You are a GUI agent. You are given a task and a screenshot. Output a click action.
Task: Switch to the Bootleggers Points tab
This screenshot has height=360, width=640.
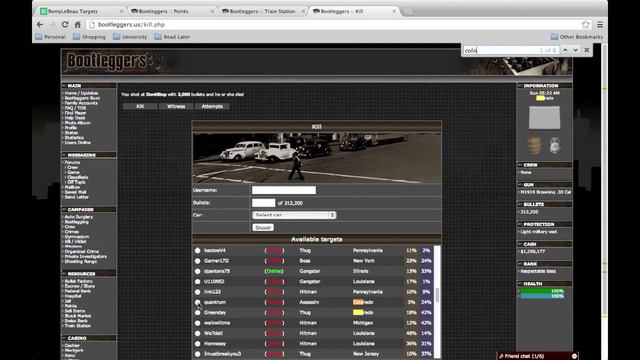click(x=172, y=11)
